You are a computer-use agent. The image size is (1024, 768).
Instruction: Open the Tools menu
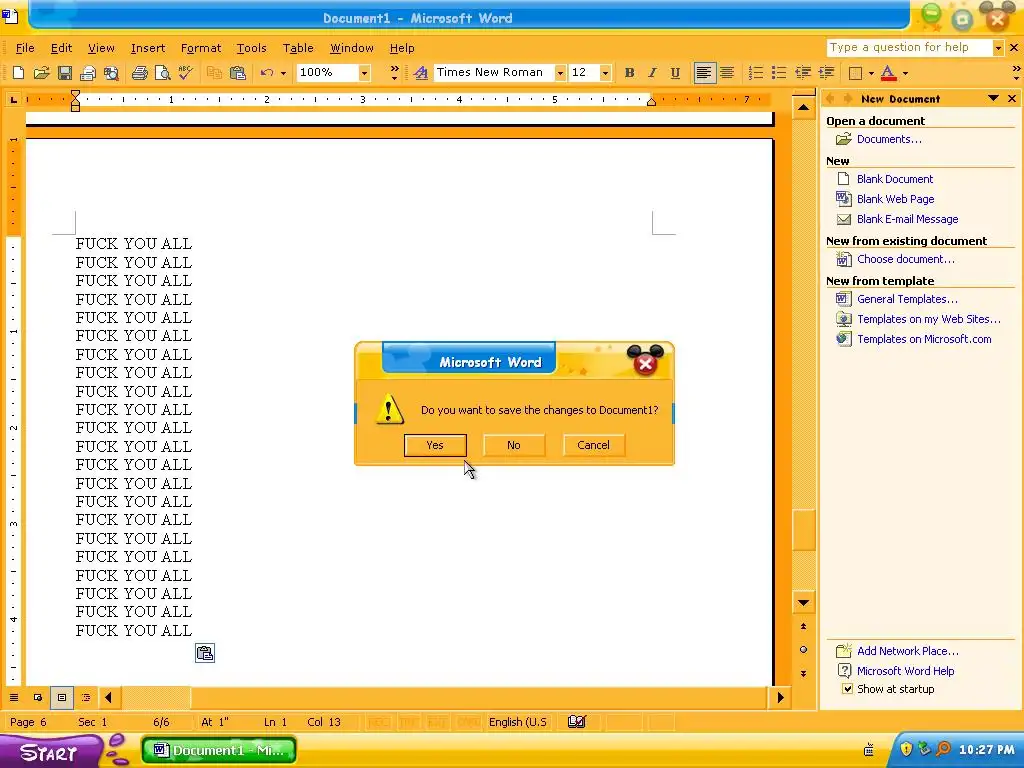(x=251, y=48)
